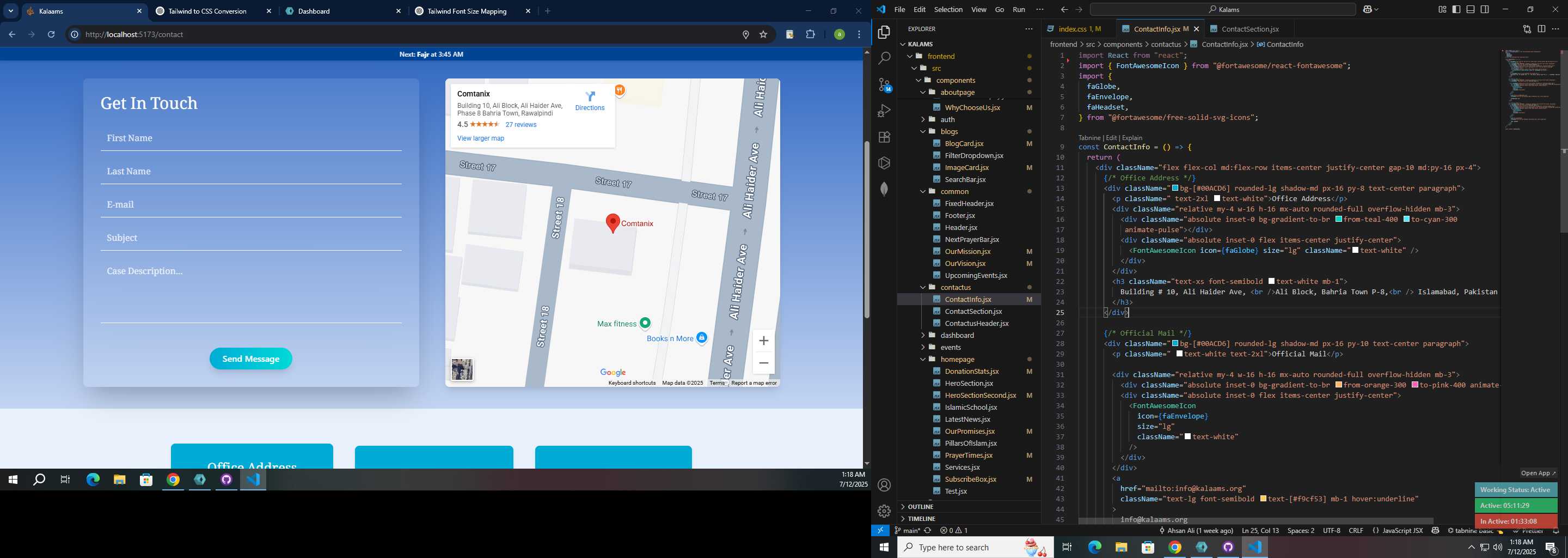Open the Extensions view in VS Code
The width and height of the screenshot is (1568, 558).
click(884, 137)
